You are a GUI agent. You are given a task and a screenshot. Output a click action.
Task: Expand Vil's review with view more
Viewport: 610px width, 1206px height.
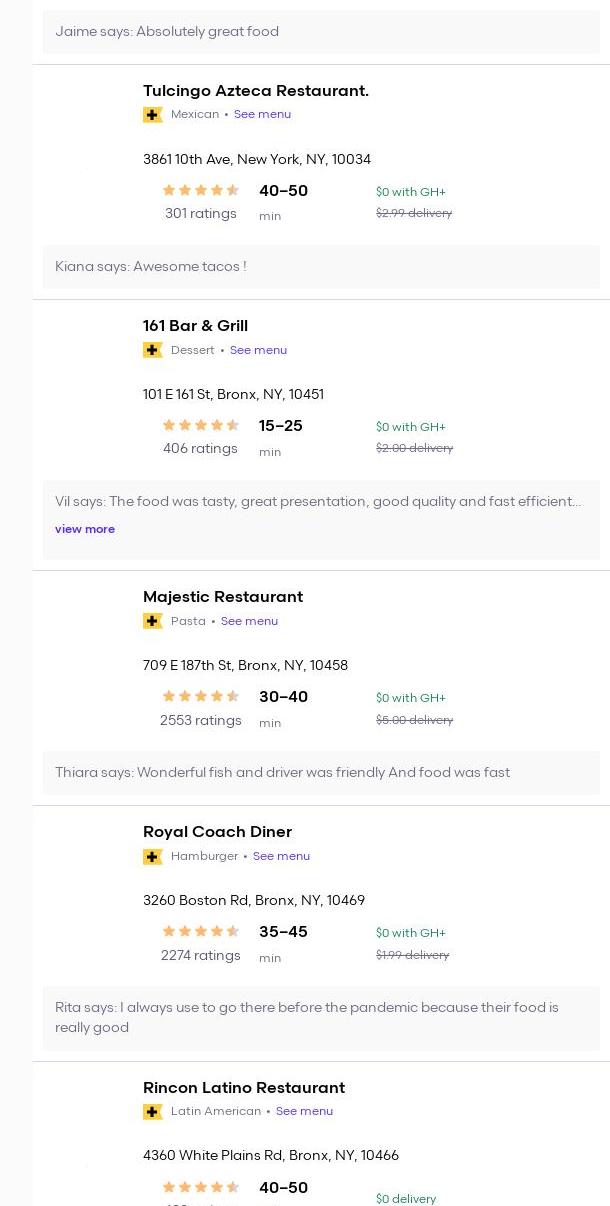click(x=85, y=529)
